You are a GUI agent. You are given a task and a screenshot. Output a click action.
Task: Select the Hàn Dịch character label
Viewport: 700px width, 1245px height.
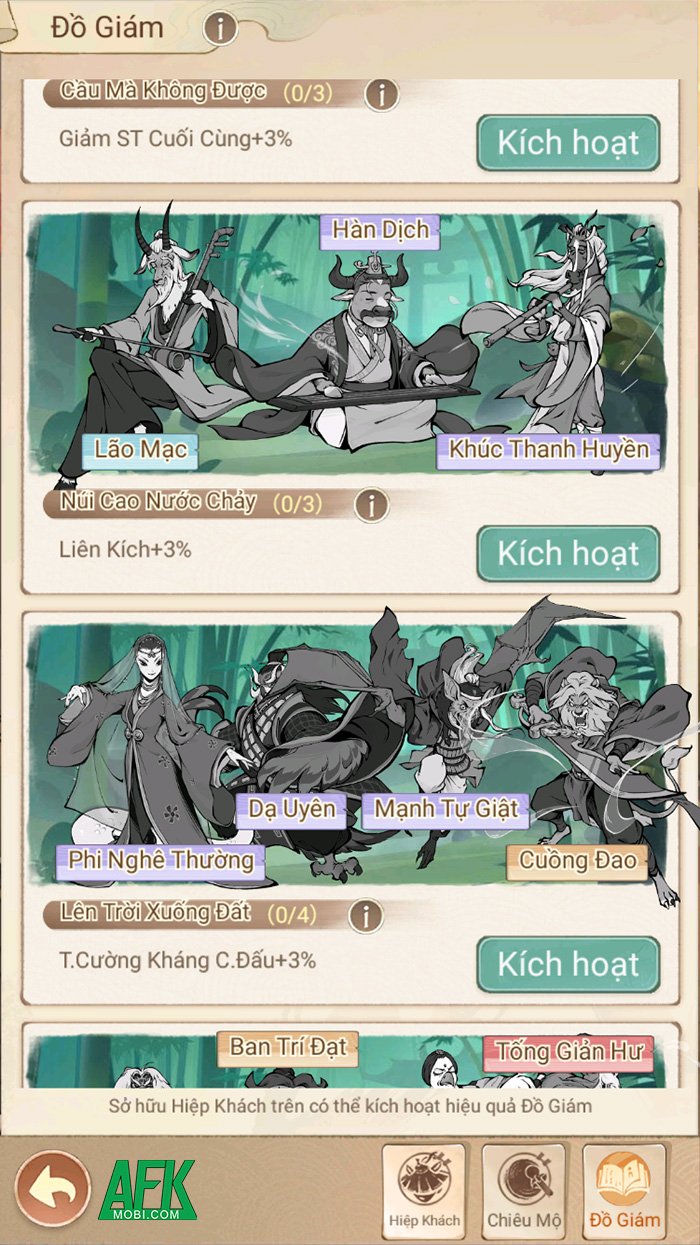pyautogui.click(x=380, y=230)
